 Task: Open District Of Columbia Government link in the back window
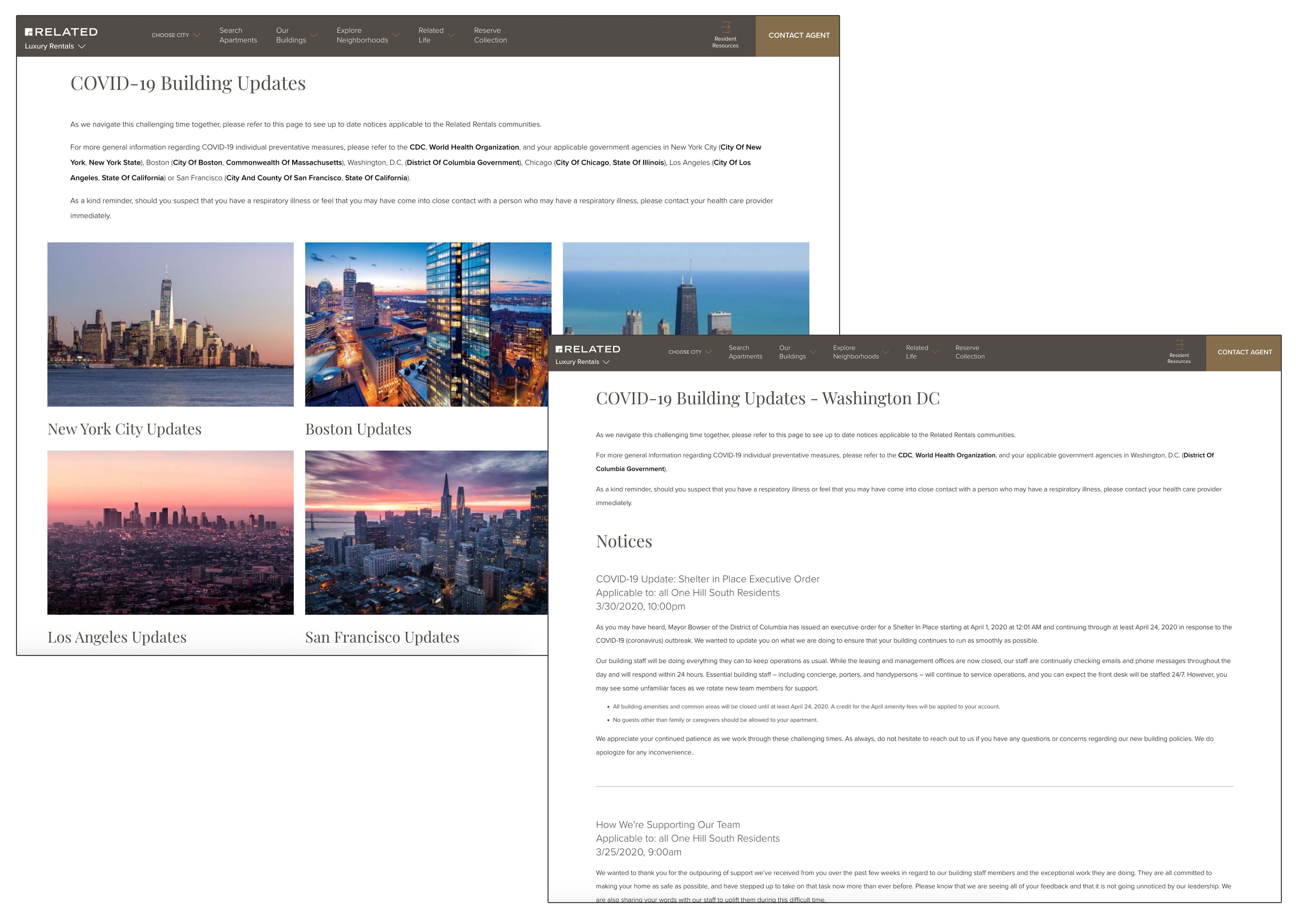pos(463,163)
